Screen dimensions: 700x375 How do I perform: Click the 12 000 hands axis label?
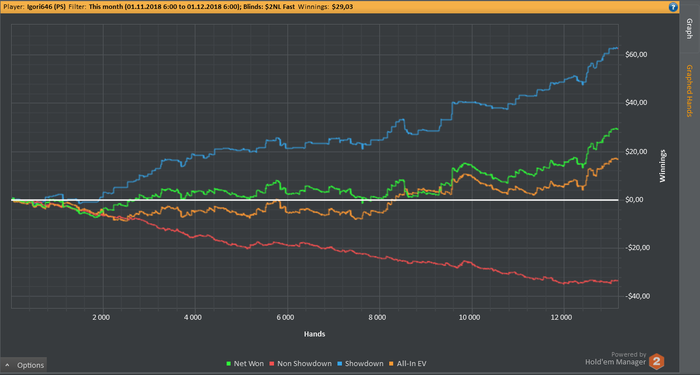[x=561, y=317]
